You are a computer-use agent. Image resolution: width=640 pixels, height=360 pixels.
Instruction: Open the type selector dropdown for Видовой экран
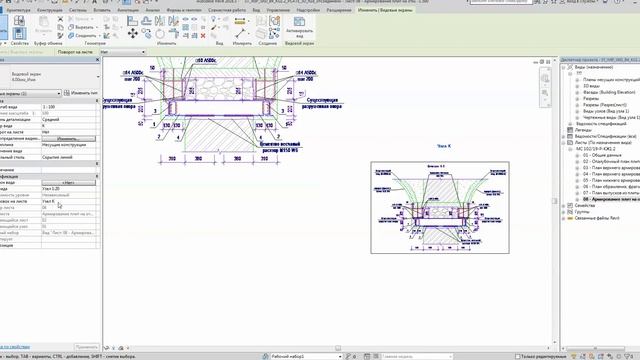pyautogui.click(x=98, y=76)
